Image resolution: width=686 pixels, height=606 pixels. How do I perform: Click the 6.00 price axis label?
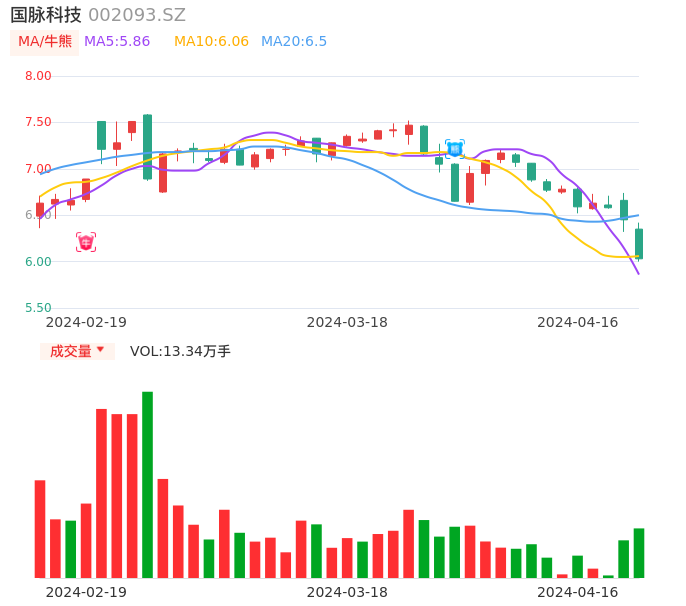click(38, 262)
